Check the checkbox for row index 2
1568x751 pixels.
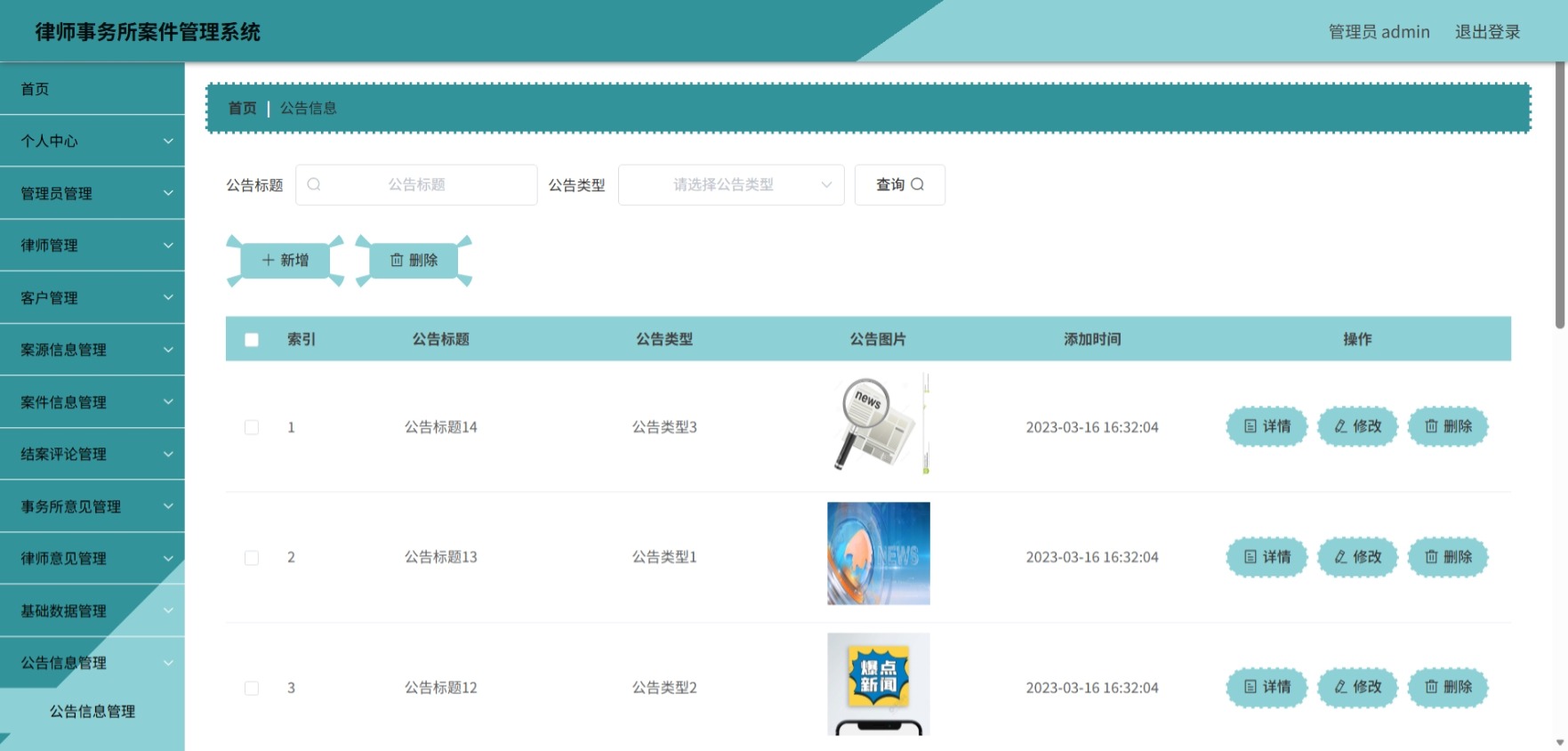point(252,558)
